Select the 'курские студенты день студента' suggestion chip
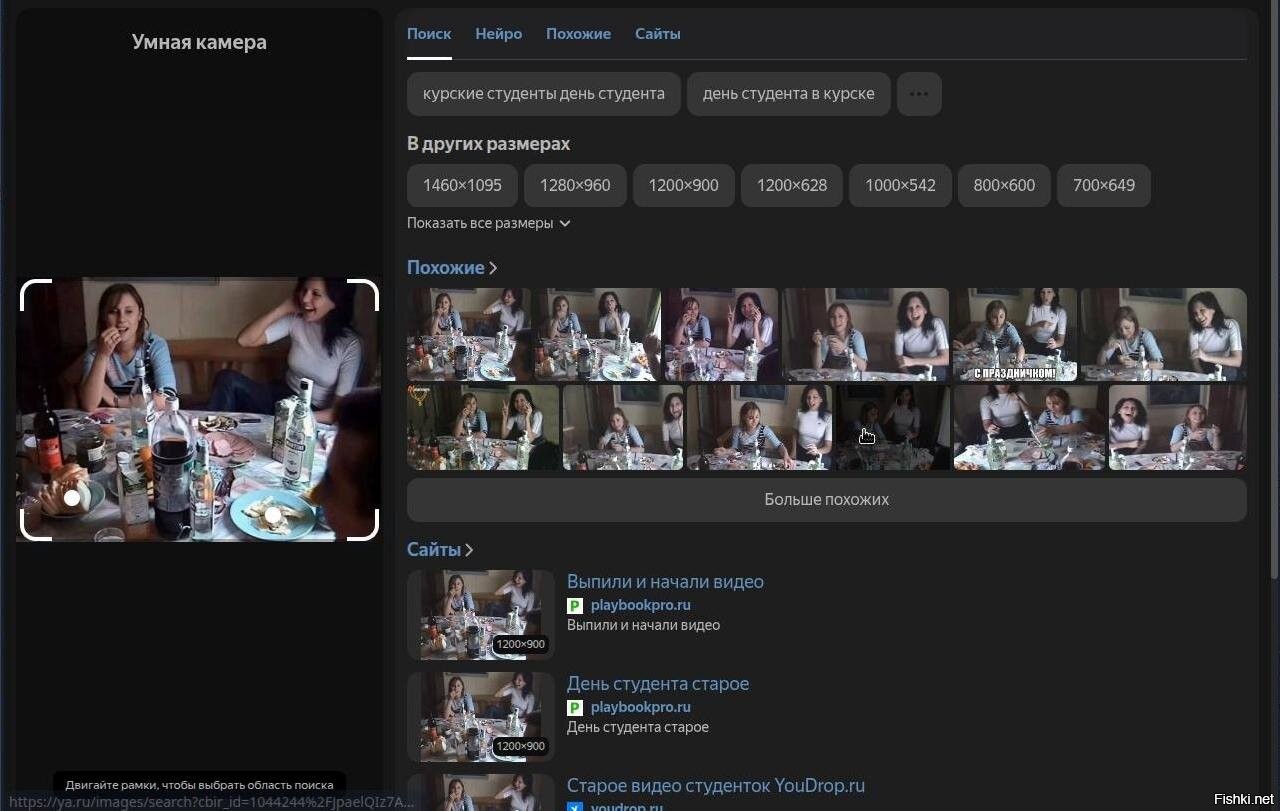 [x=544, y=94]
